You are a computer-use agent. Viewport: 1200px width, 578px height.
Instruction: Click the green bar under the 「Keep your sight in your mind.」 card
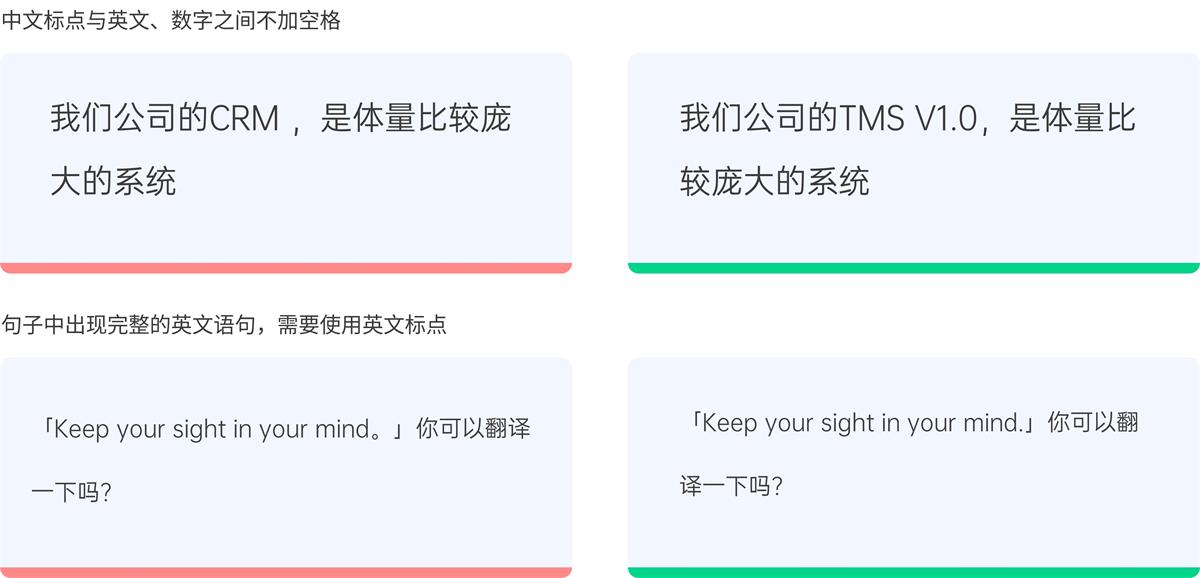pyautogui.click(x=913, y=572)
